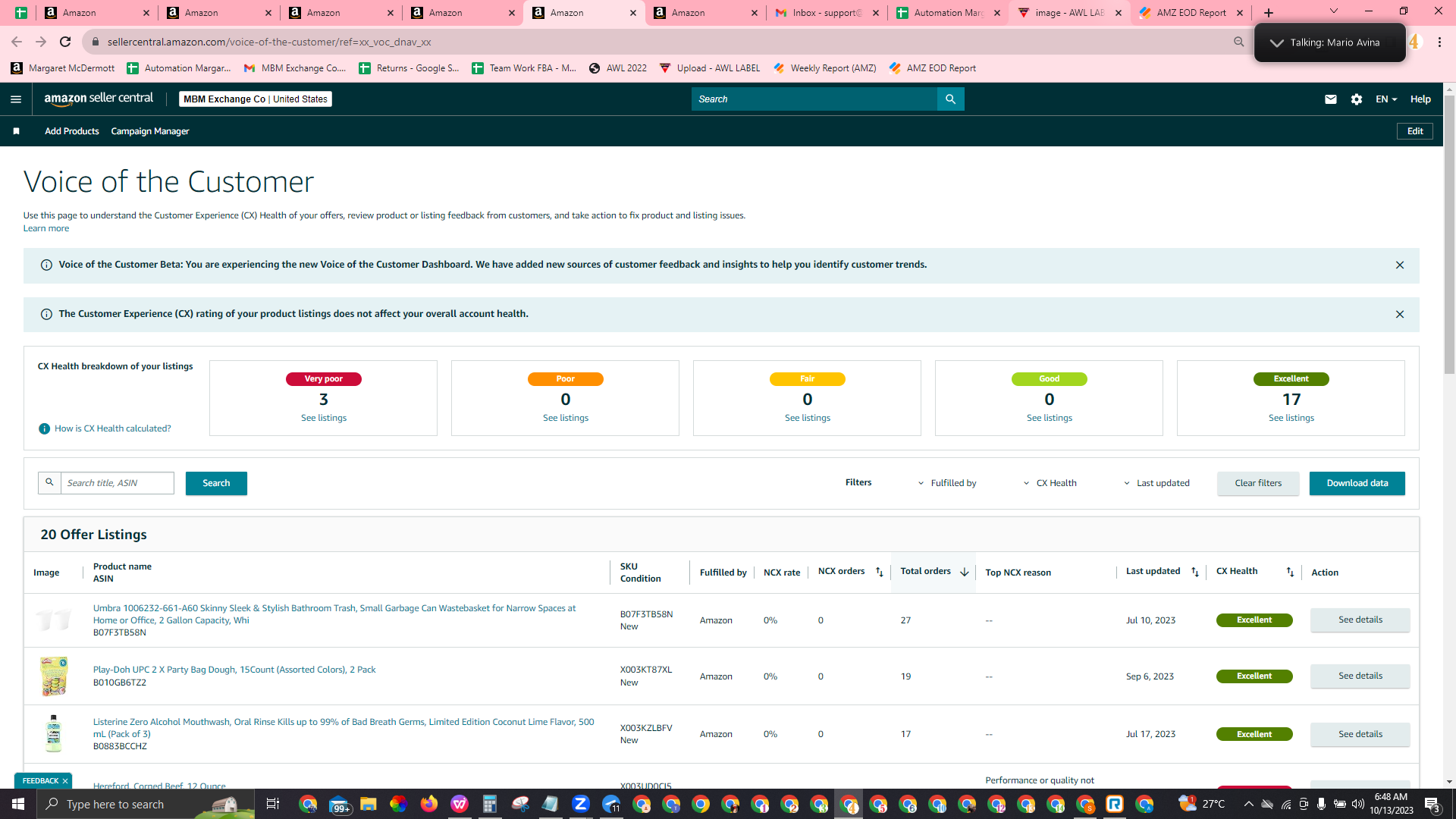Open a new browser tab
1456x819 pixels.
pyautogui.click(x=1269, y=13)
